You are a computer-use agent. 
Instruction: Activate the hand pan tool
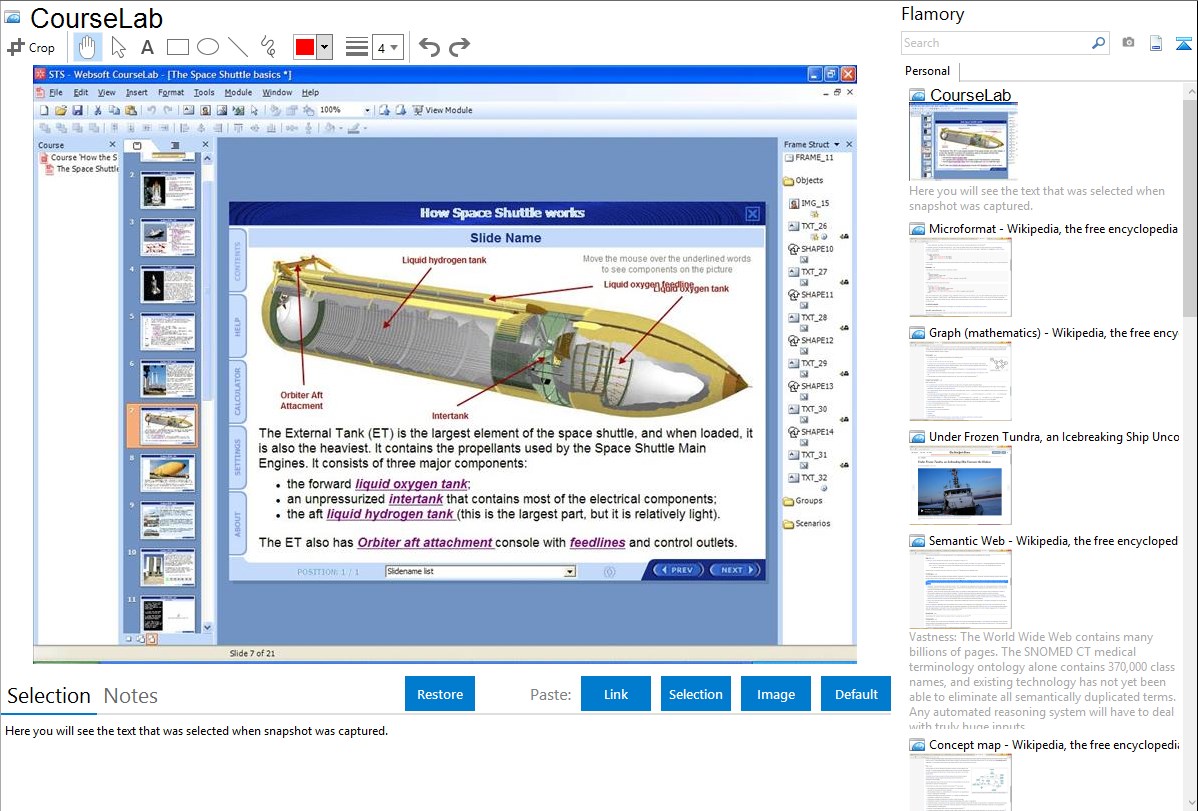pyautogui.click(x=87, y=47)
